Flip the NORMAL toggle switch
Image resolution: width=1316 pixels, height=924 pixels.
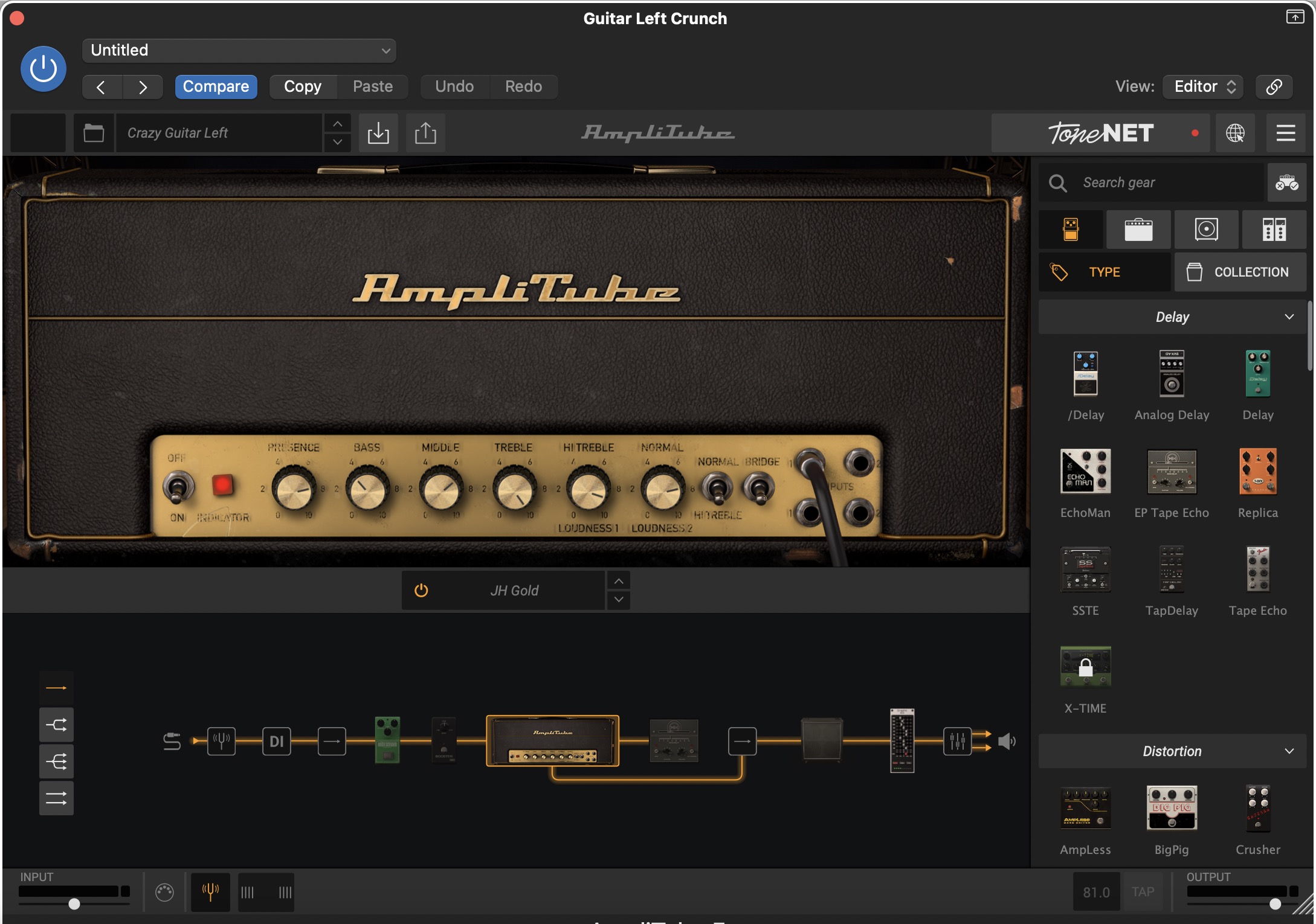coord(717,488)
